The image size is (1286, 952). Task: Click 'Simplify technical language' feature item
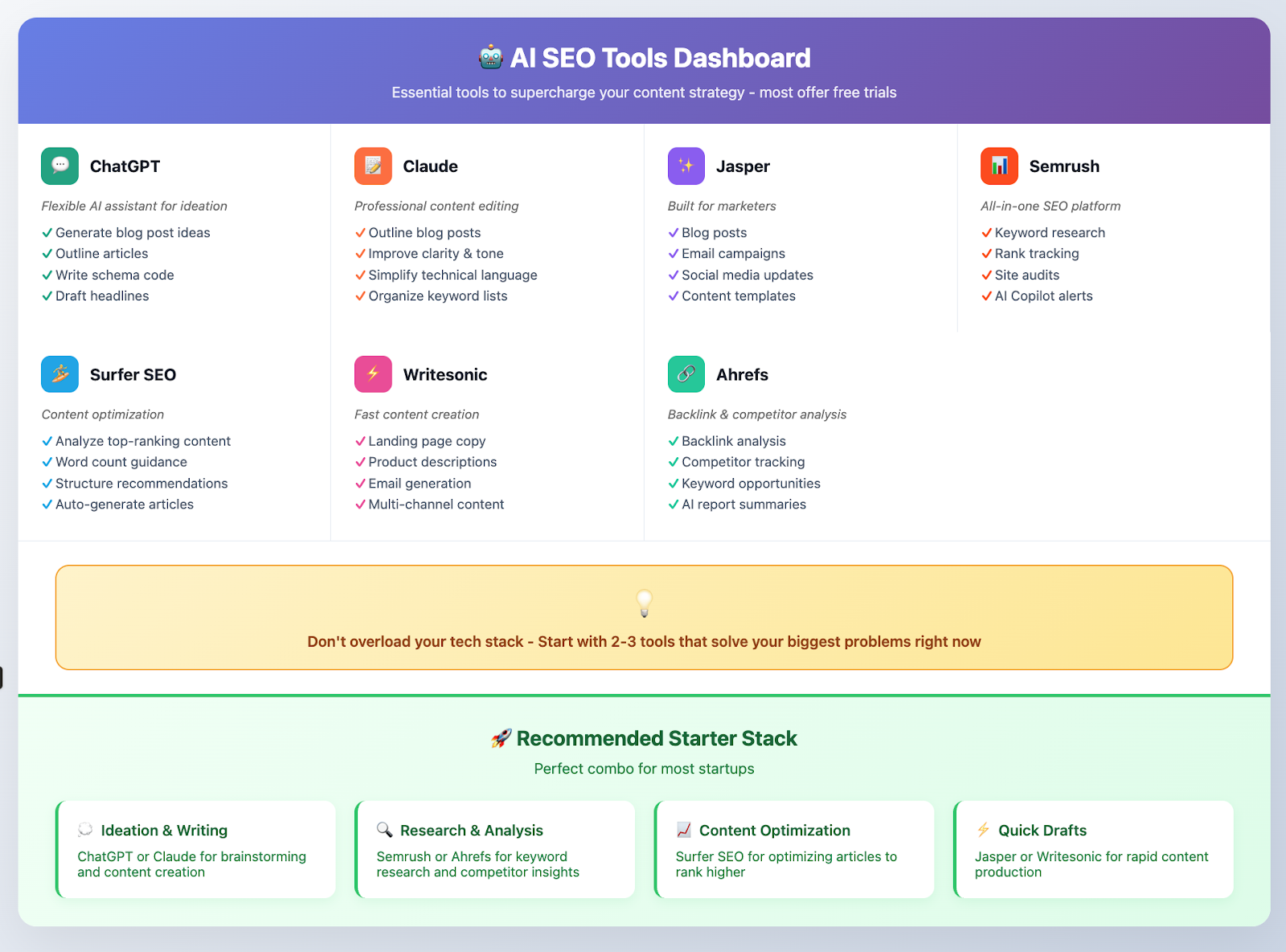tap(453, 275)
